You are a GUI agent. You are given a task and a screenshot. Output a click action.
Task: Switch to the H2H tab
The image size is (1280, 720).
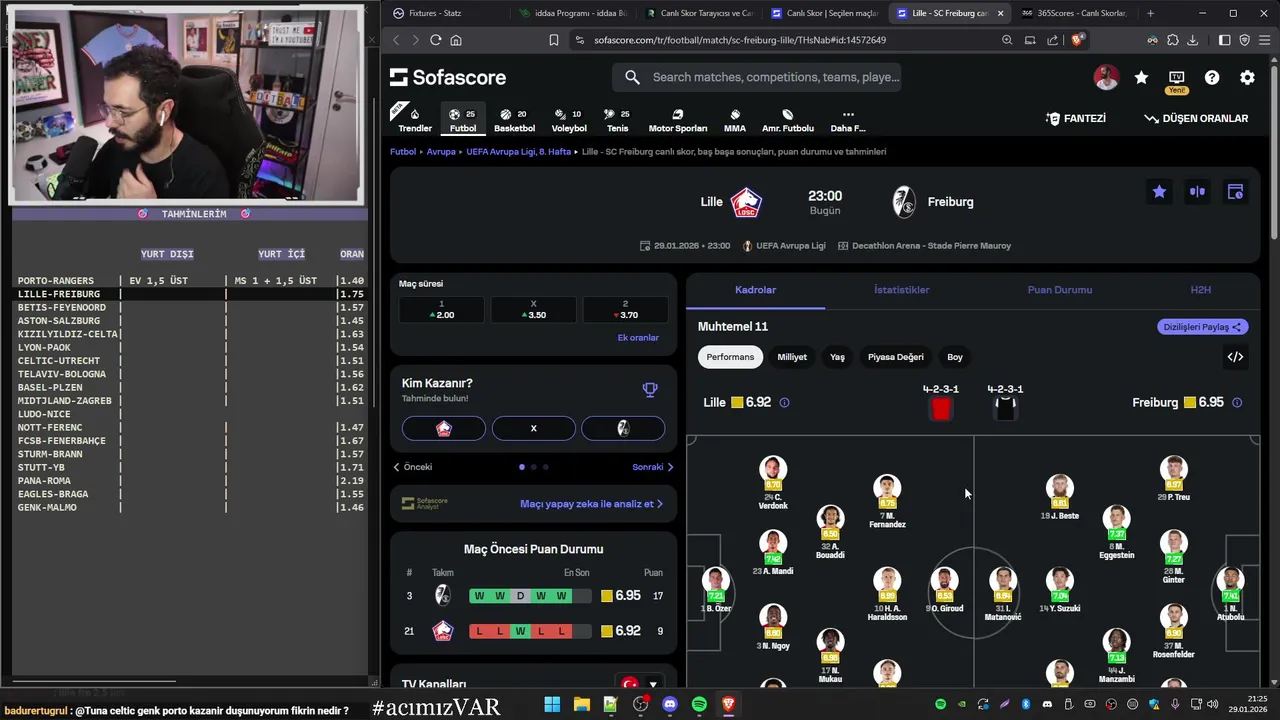[x=1201, y=290]
